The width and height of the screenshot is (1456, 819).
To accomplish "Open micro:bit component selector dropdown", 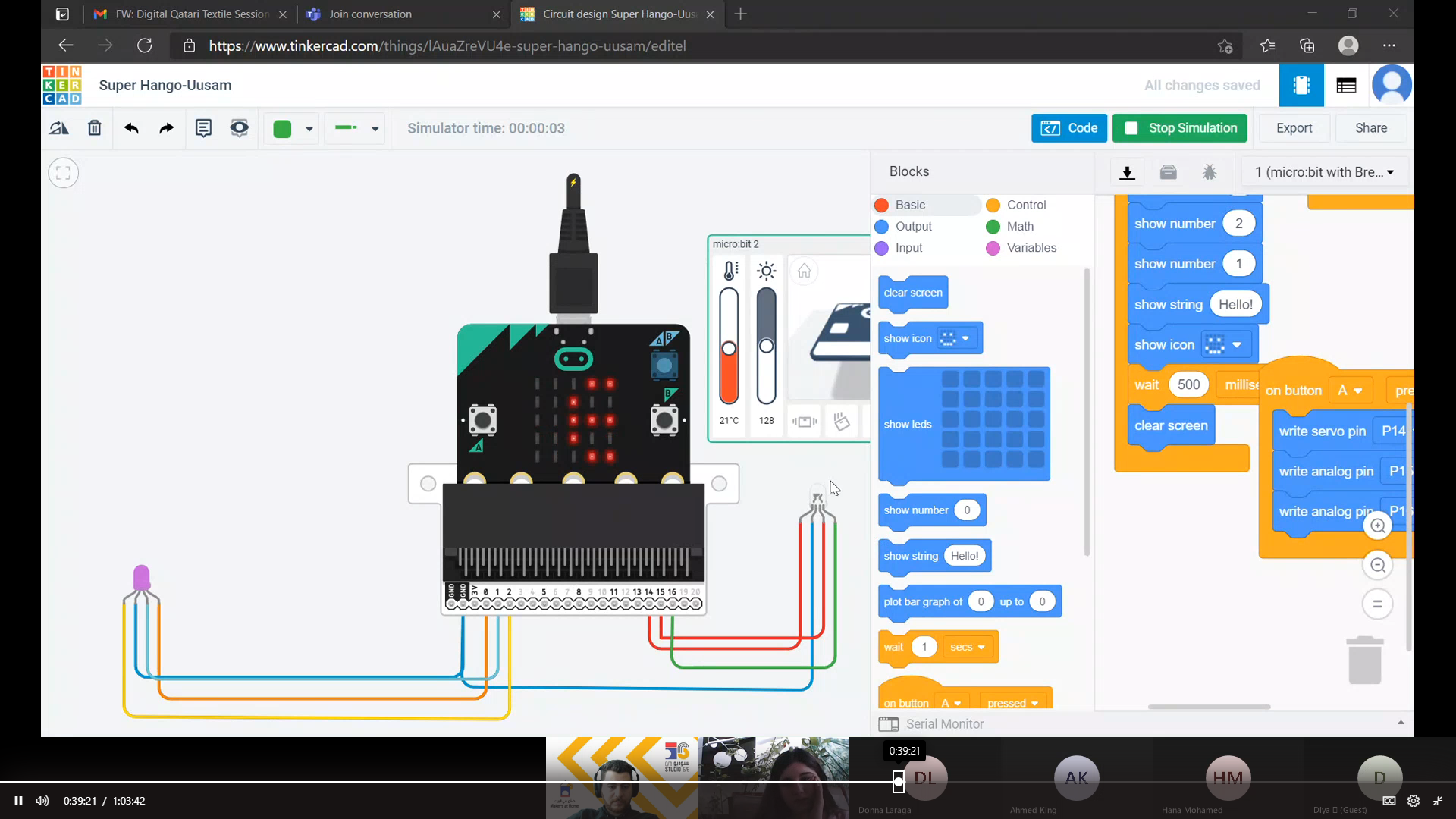I will [x=1324, y=172].
